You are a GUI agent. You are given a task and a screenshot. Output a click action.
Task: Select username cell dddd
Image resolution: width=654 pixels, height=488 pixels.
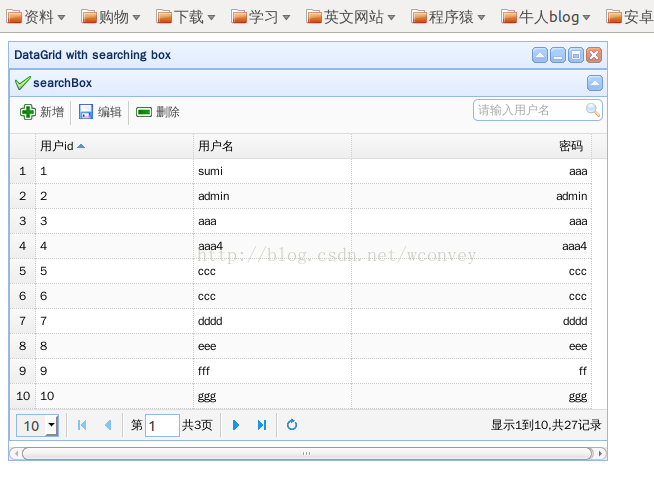click(x=272, y=321)
